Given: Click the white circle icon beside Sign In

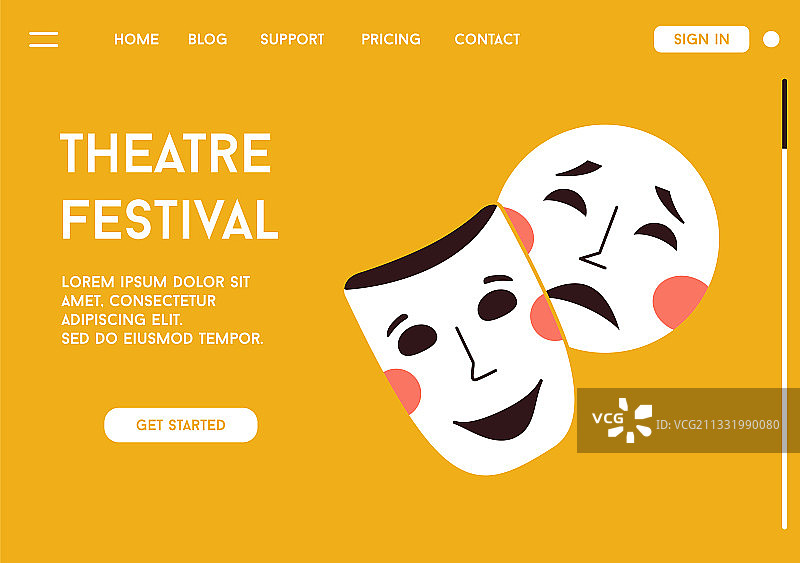Looking at the screenshot, I should point(771,39).
